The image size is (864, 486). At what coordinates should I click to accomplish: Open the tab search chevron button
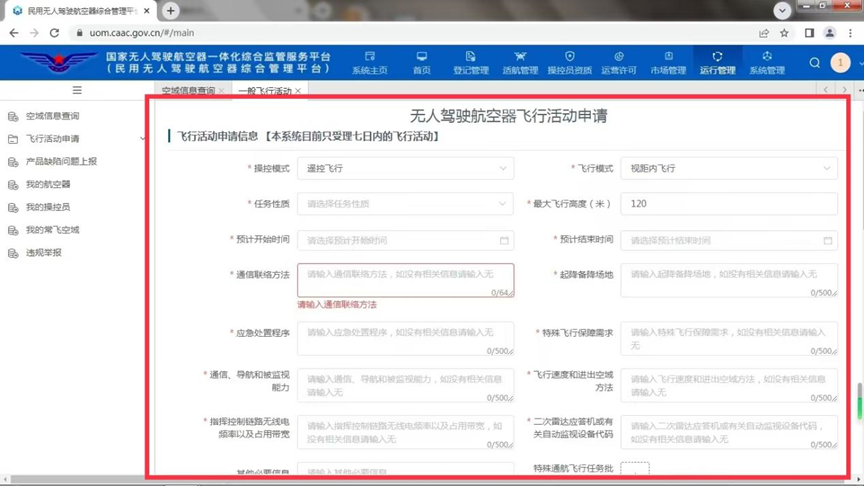(782, 10)
